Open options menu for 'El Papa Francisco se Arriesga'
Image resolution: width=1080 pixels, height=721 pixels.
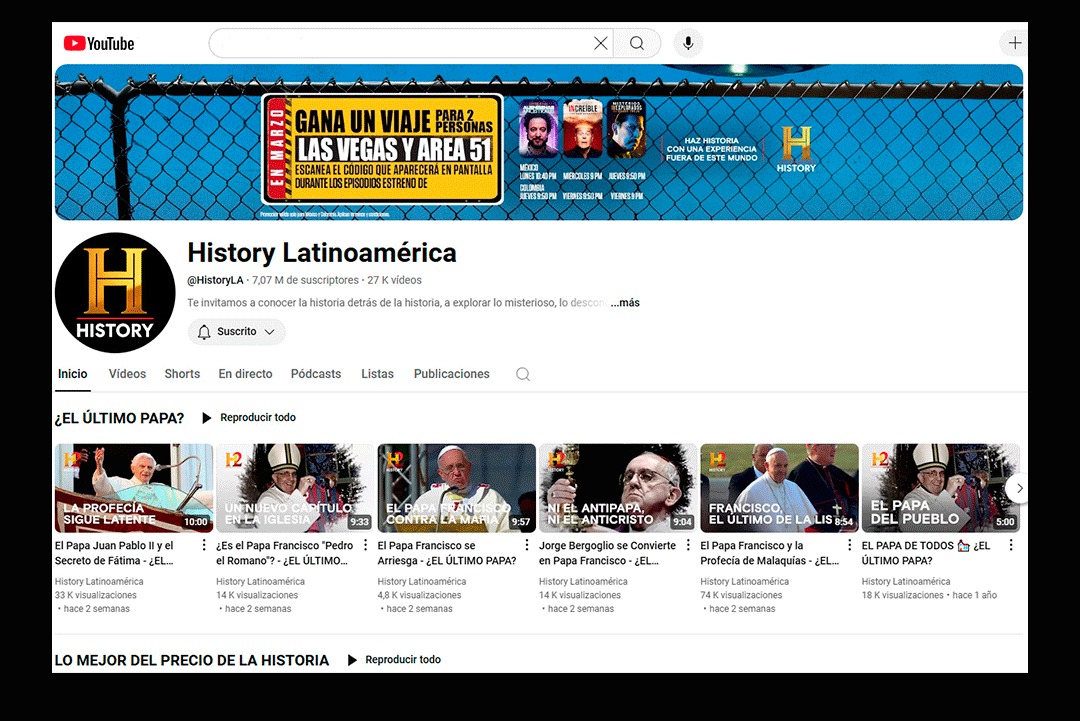coord(527,545)
